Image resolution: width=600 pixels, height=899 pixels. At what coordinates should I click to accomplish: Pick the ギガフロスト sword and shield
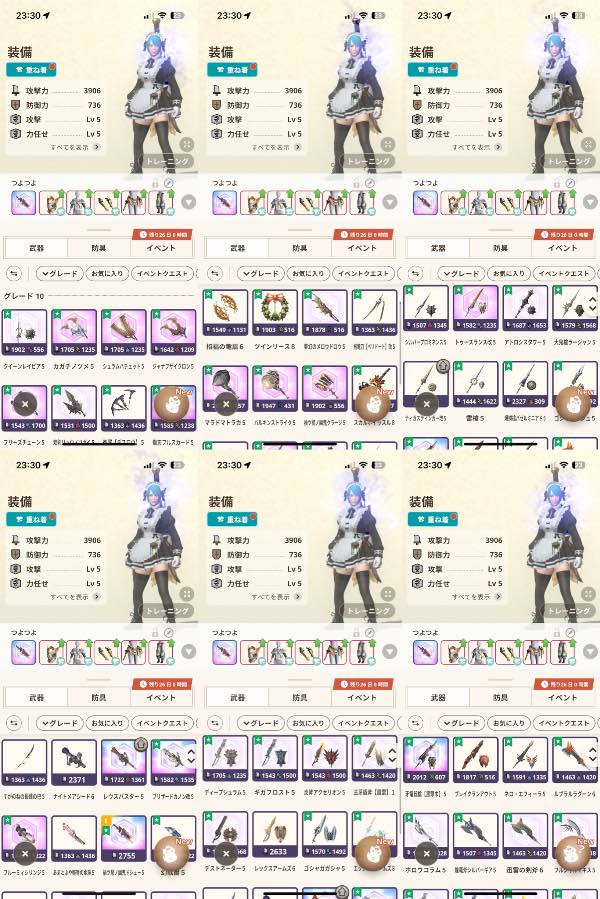pyautogui.click(x=275, y=759)
